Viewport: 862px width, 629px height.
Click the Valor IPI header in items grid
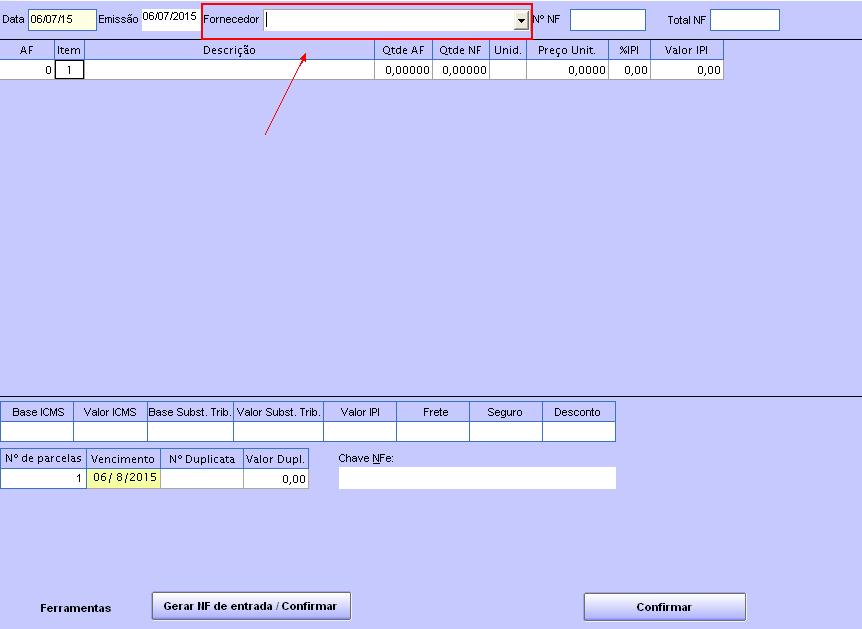click(x=687, y=50)
